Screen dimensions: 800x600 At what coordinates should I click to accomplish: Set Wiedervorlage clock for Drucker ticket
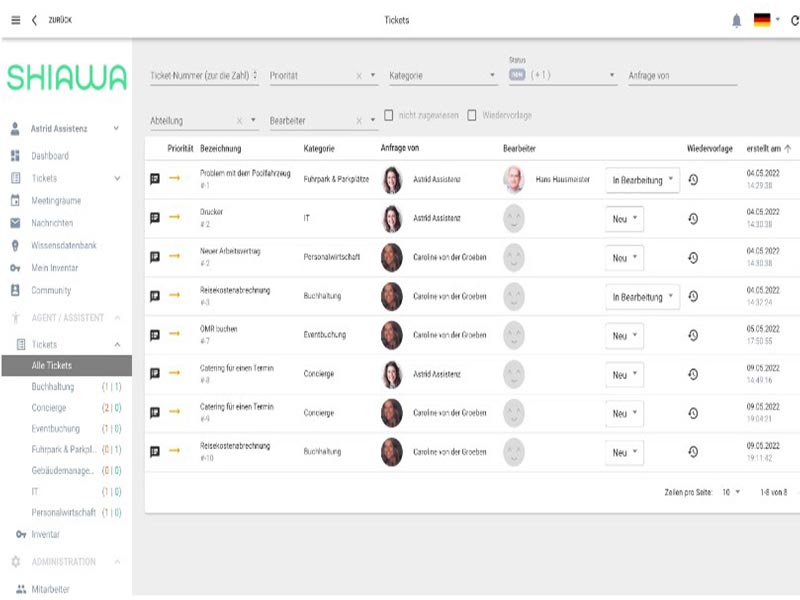pos(693,219)
